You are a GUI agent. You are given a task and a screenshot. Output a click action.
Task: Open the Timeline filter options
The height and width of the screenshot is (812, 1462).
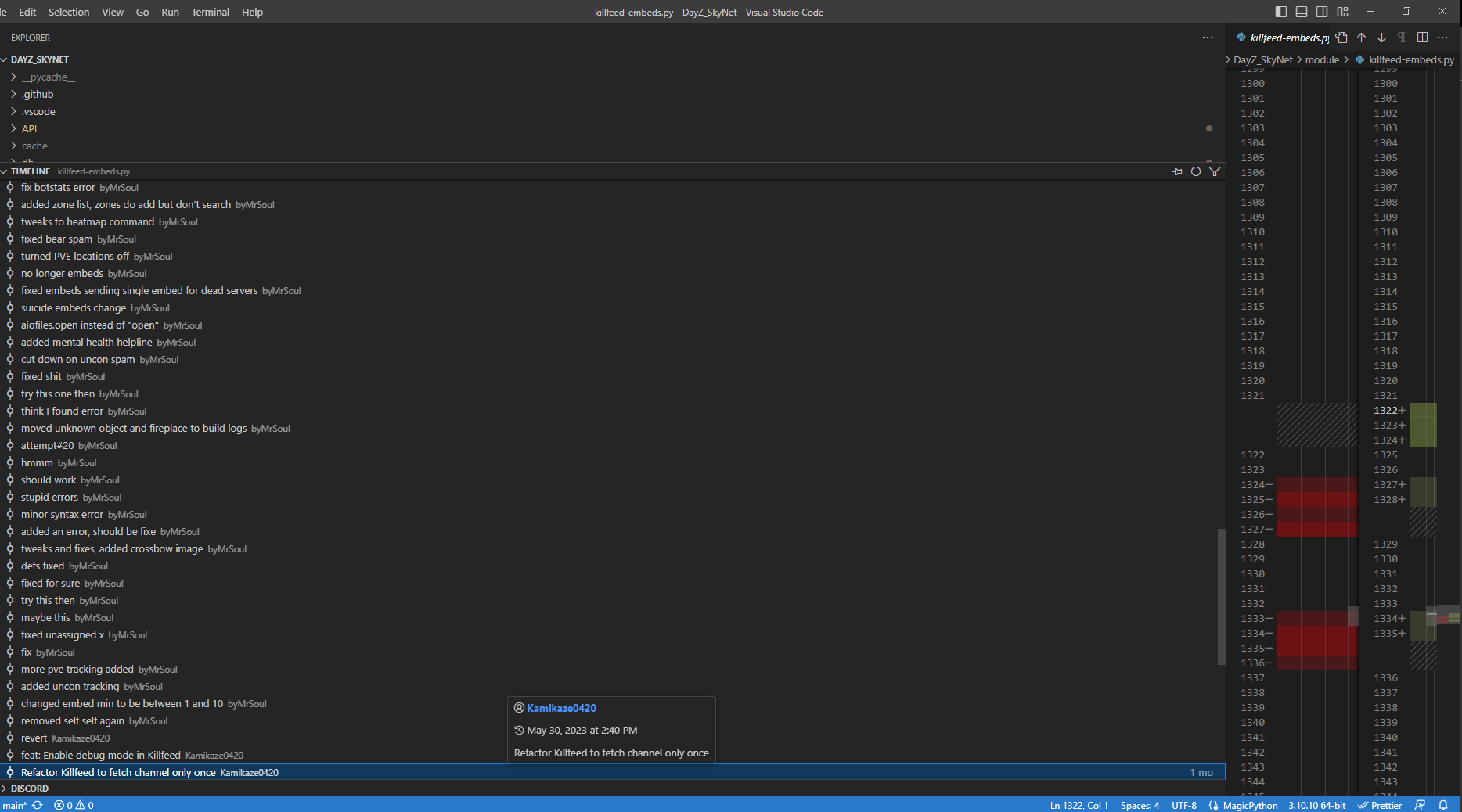(x=1215, y=171)
